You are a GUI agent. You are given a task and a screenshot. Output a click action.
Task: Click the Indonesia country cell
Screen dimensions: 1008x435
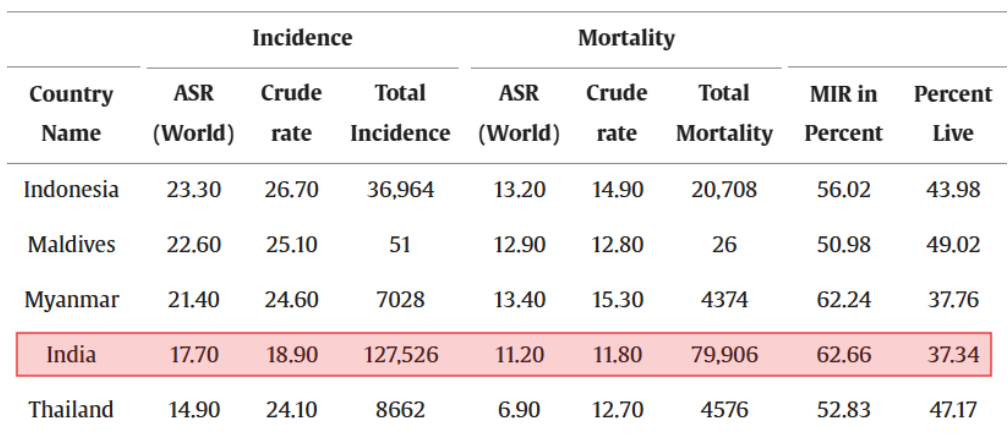coord(71,189)
